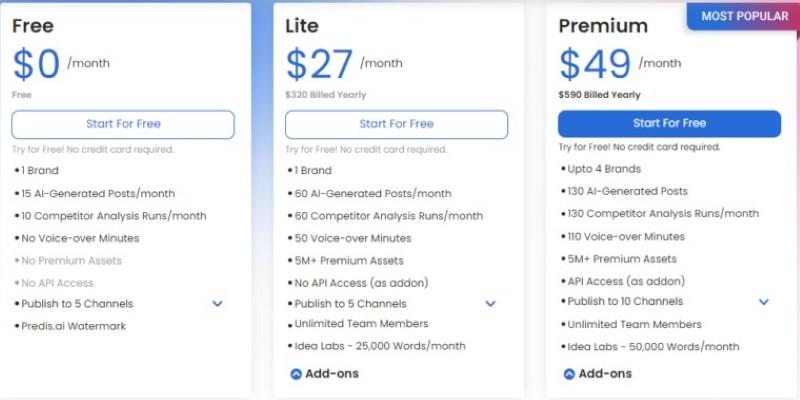Click the MOST POPULAR badge
This screenshot has width=800, height=400.
click(743, 16)
